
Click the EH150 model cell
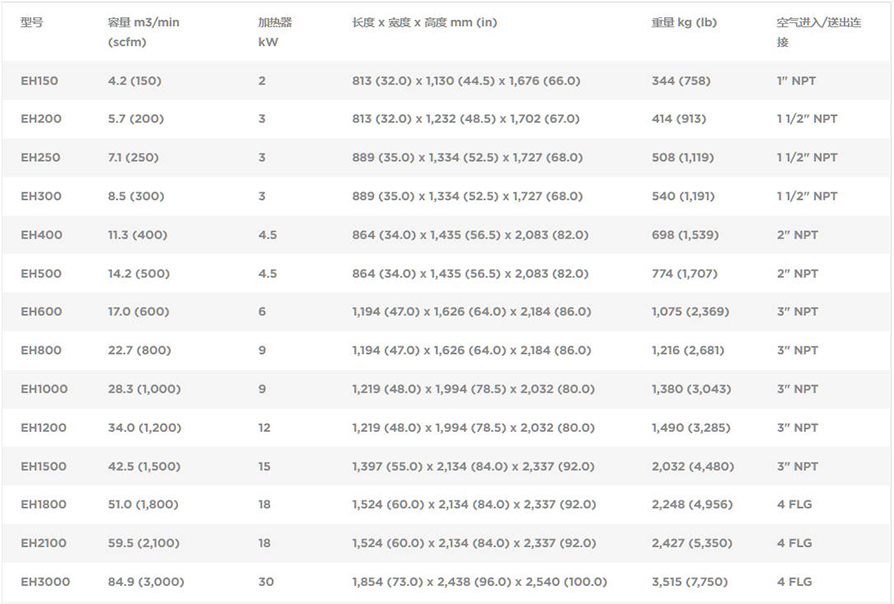[x=40, y=81]
